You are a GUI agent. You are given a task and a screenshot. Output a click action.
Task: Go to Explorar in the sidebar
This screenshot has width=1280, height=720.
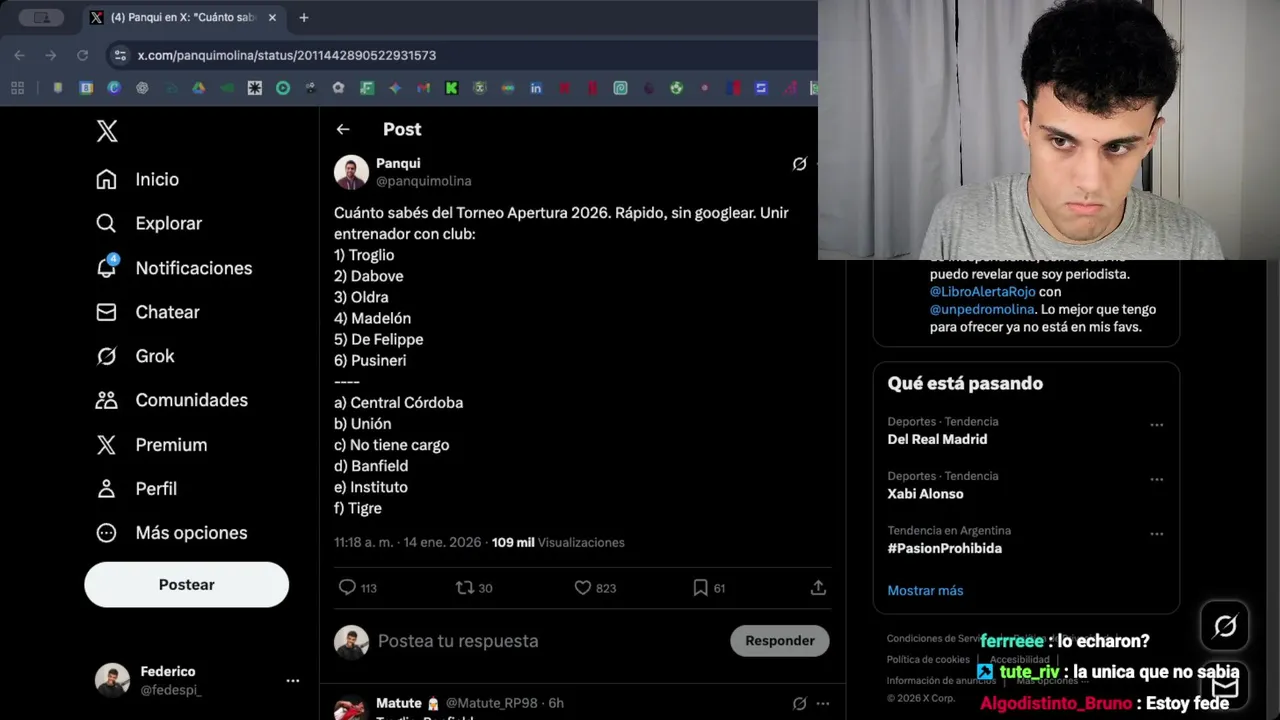click(149, 223)
